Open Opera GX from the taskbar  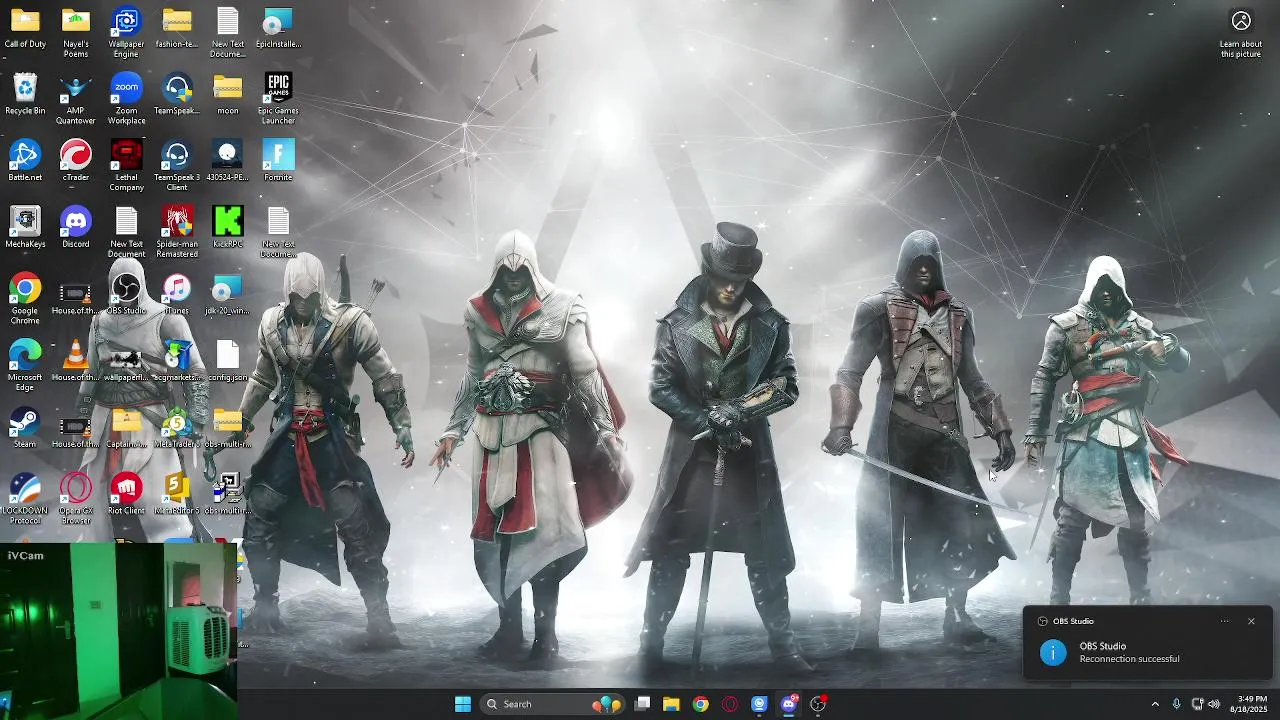[730, 704]
